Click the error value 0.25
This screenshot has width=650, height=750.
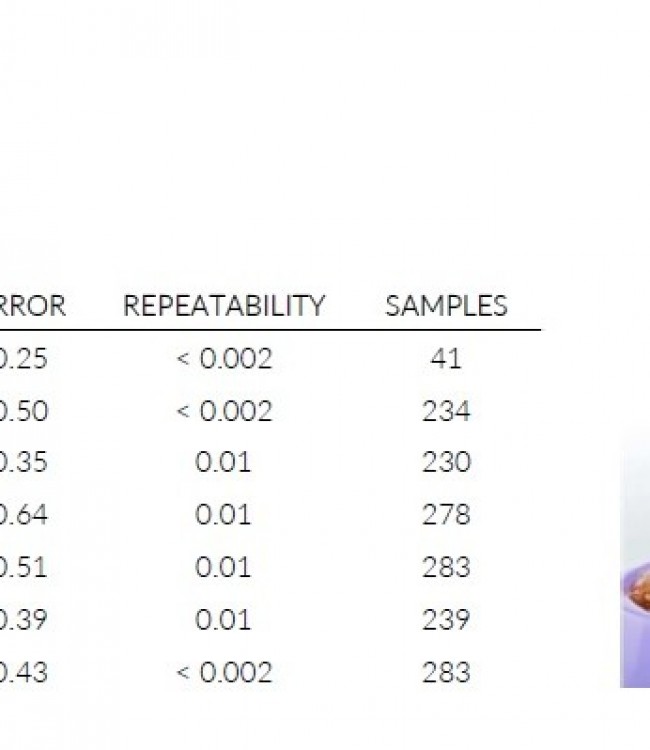coord(24,359)
